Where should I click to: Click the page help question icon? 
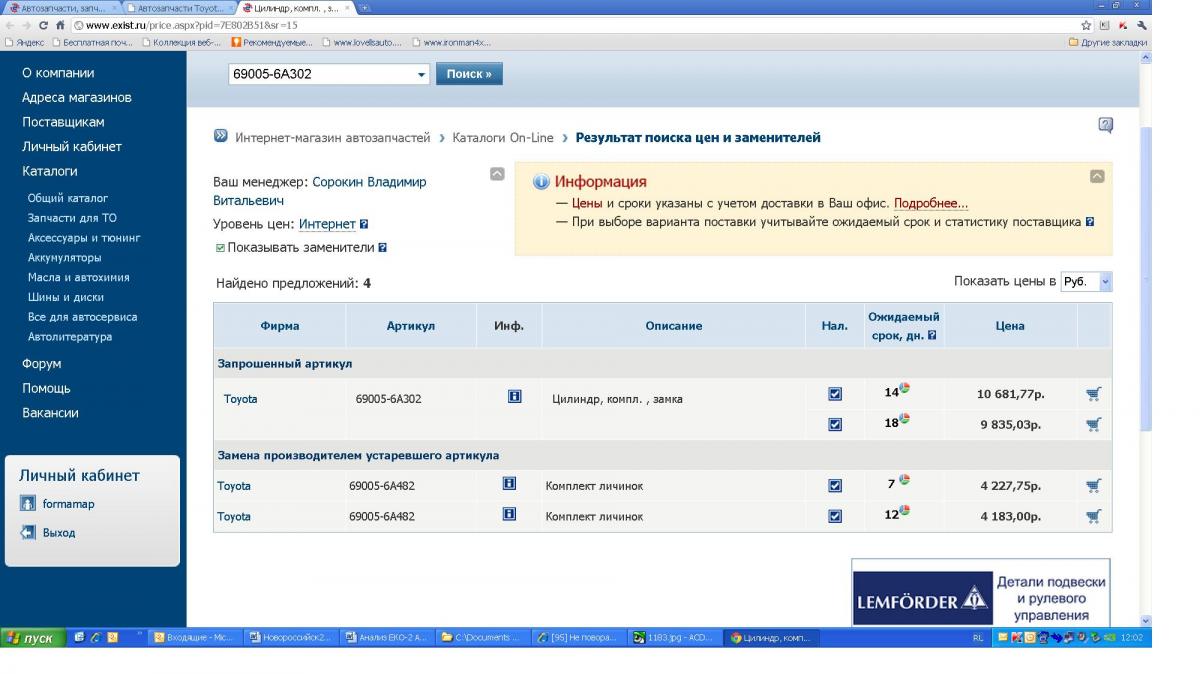click(1105, 125)
